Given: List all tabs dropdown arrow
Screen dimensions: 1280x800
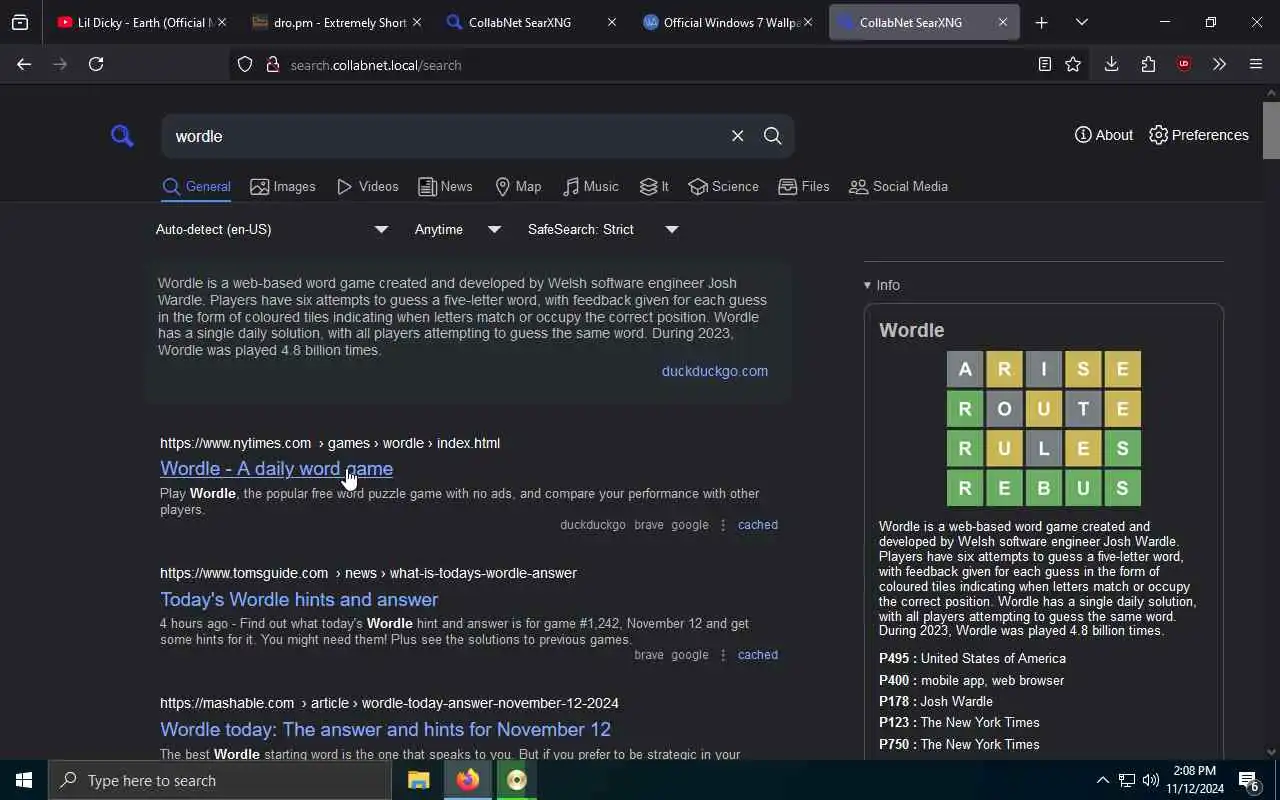Looking at the screenshot, I should click(x=1081, y=22).
